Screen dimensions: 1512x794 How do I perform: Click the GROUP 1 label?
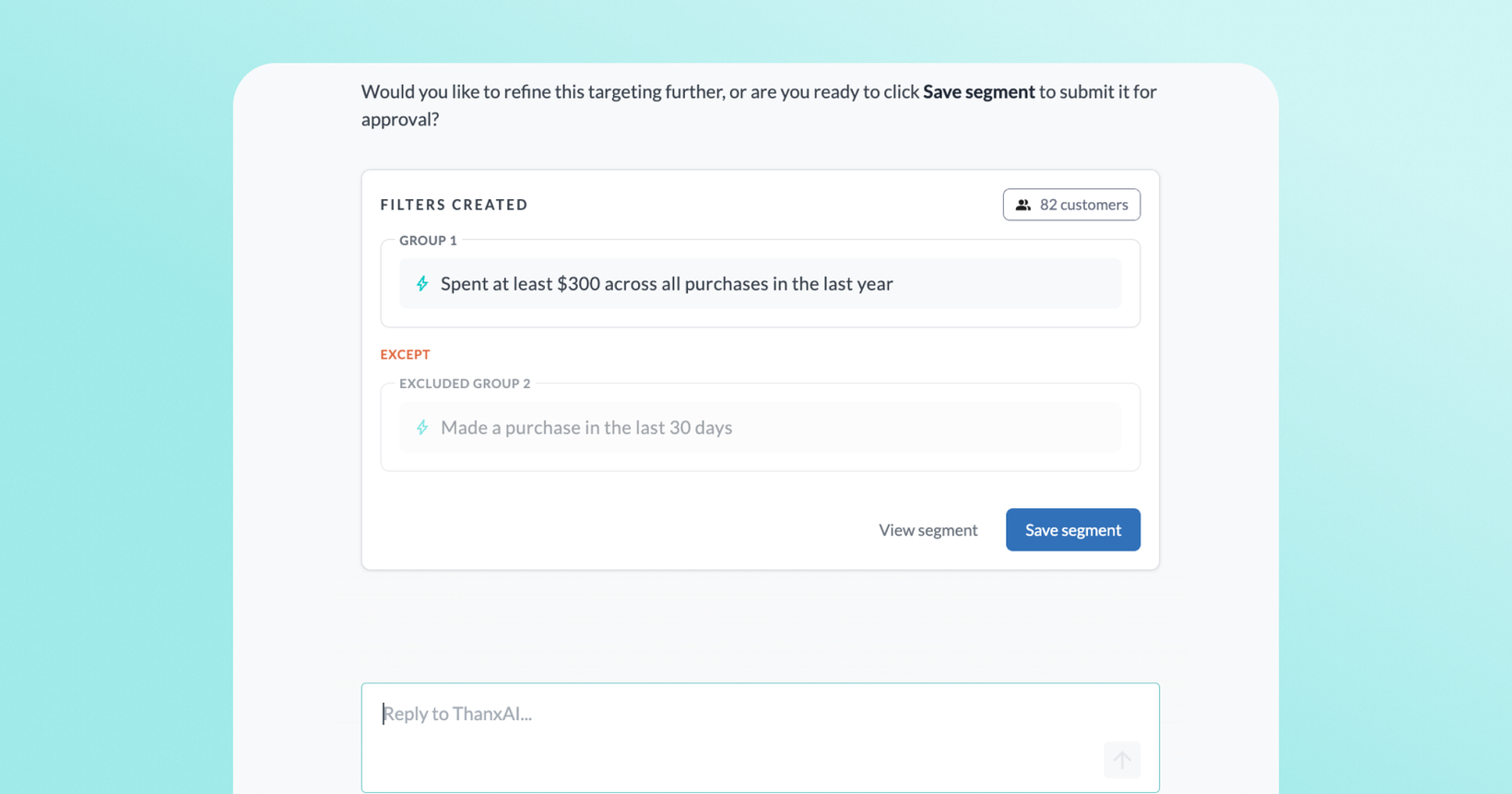[428, 241]
